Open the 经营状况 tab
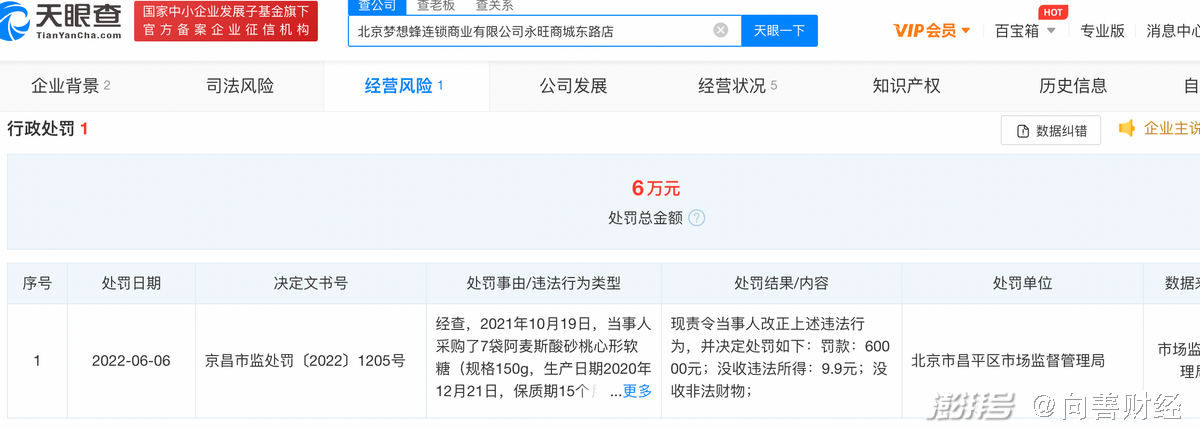The width and height of the screenshot is (1200, 428). coord(738,86)
